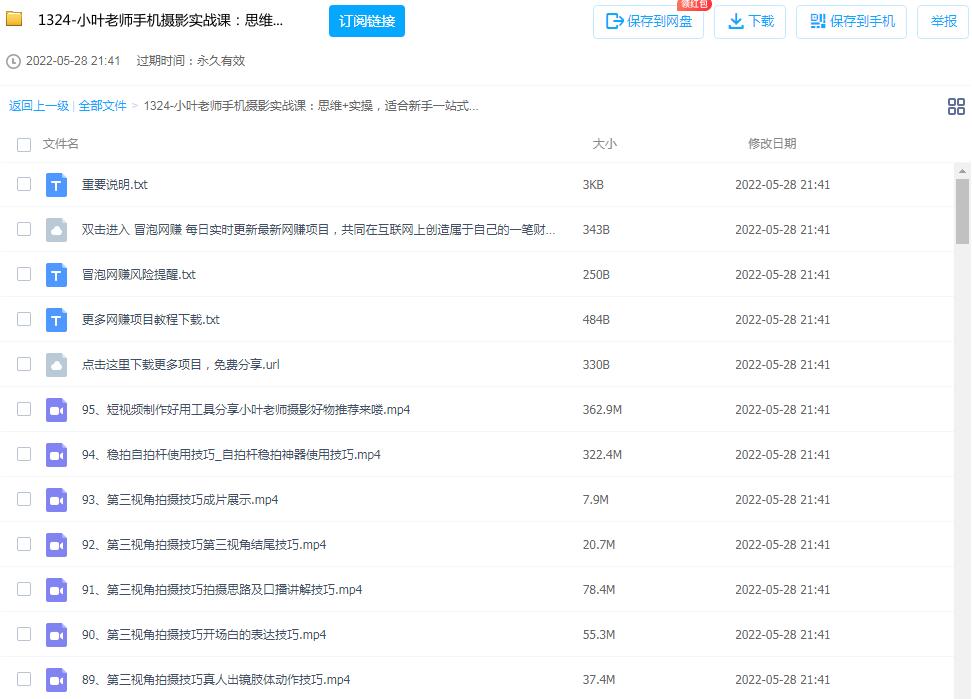Click text file icon for 重要说明.txt
Viewport: 972px width, 699px height.
pyautogui.click(x=56, y=185)
